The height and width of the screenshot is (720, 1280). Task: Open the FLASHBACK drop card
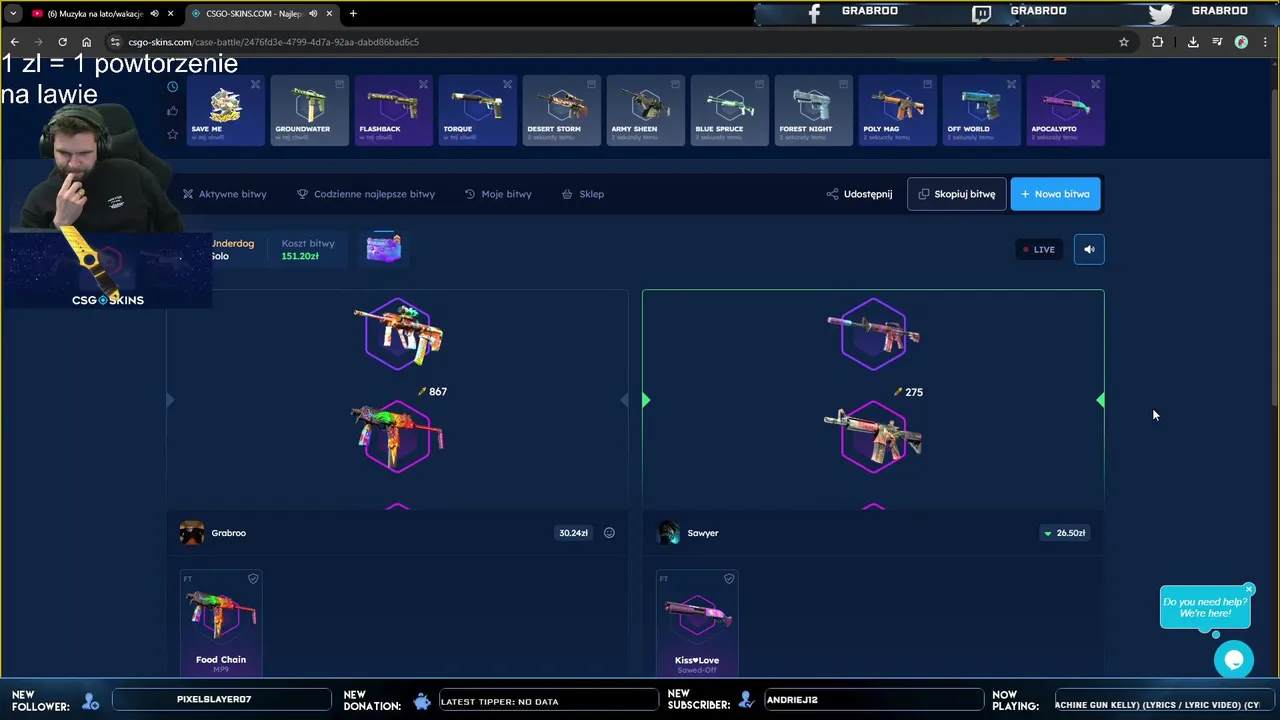tap(394, 110)
